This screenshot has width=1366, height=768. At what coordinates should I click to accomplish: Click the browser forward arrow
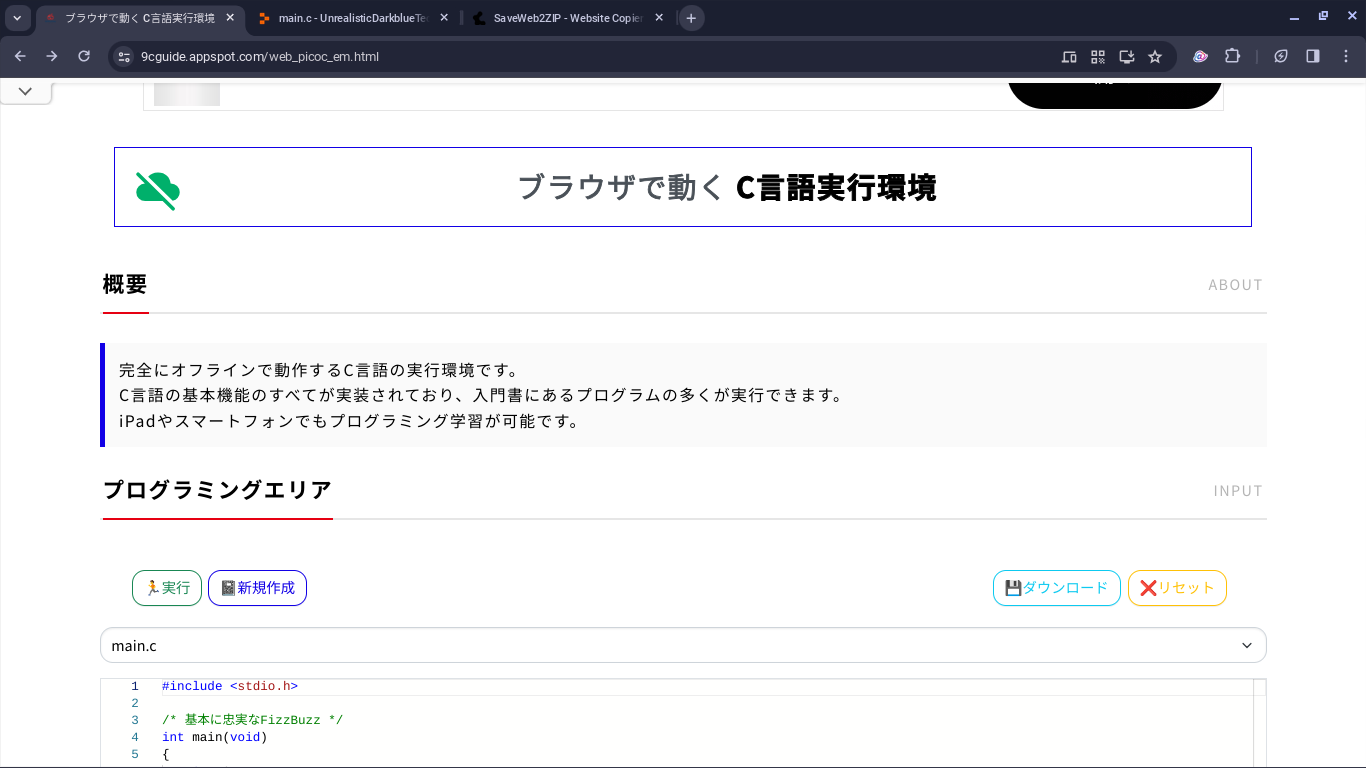tap(52, 56)
